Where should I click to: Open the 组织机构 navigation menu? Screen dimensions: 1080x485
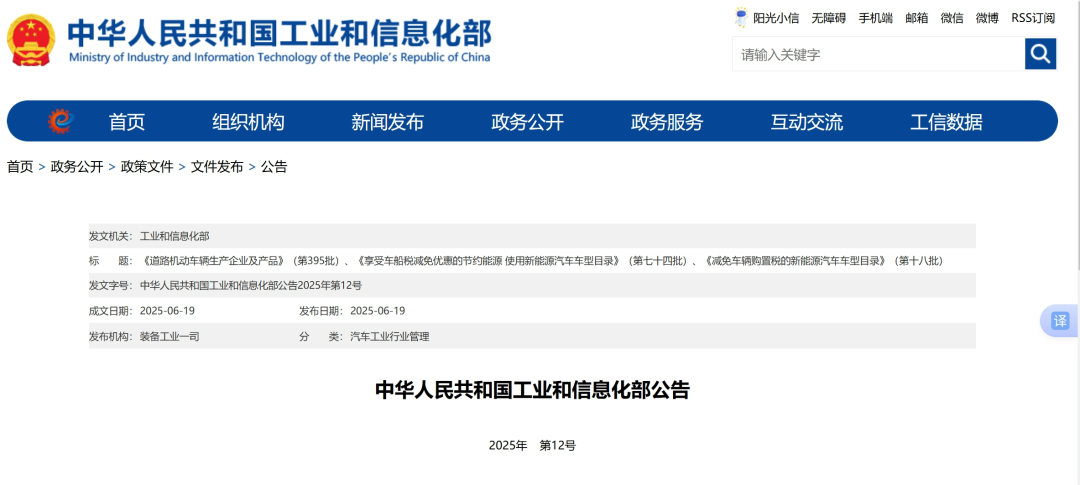coord(248,122)
